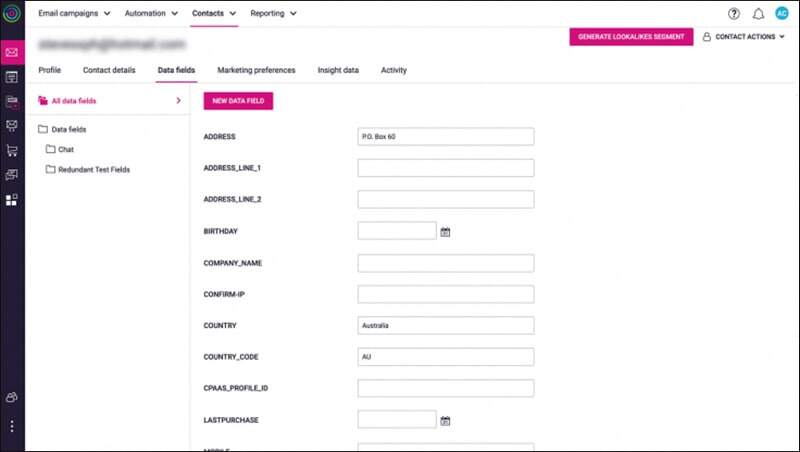Switch to the Marketing preferences tab

[x=256, y=70]
